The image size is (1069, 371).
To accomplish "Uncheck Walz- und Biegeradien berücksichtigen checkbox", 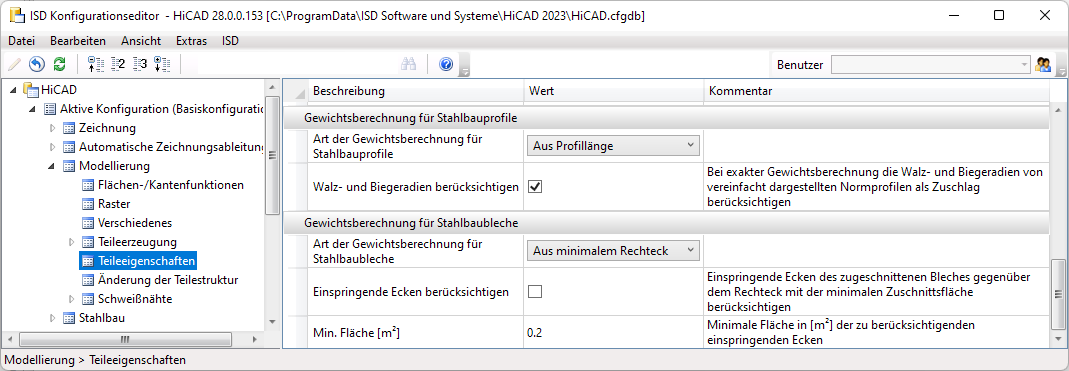I will pyautogui.click(x=535, y=187).
